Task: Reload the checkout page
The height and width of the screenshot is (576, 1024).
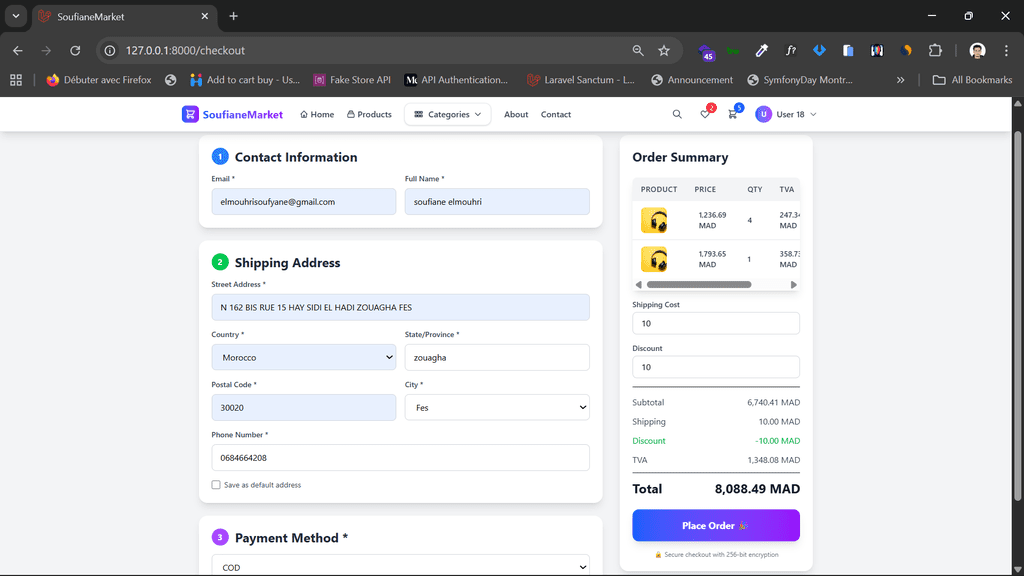Action: point(75,50)
